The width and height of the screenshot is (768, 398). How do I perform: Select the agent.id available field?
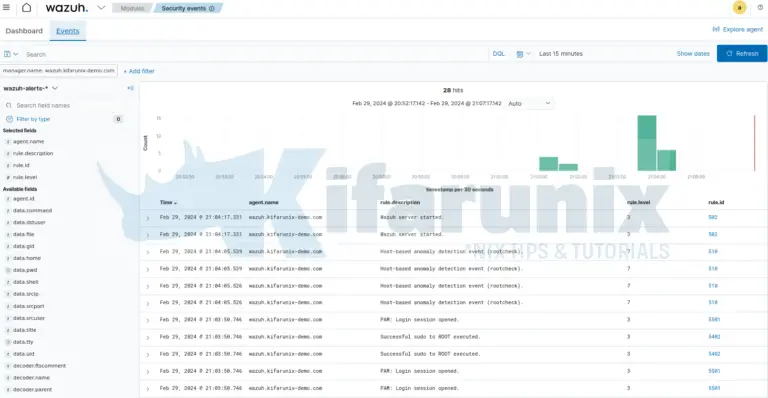[x=24, y=199]
